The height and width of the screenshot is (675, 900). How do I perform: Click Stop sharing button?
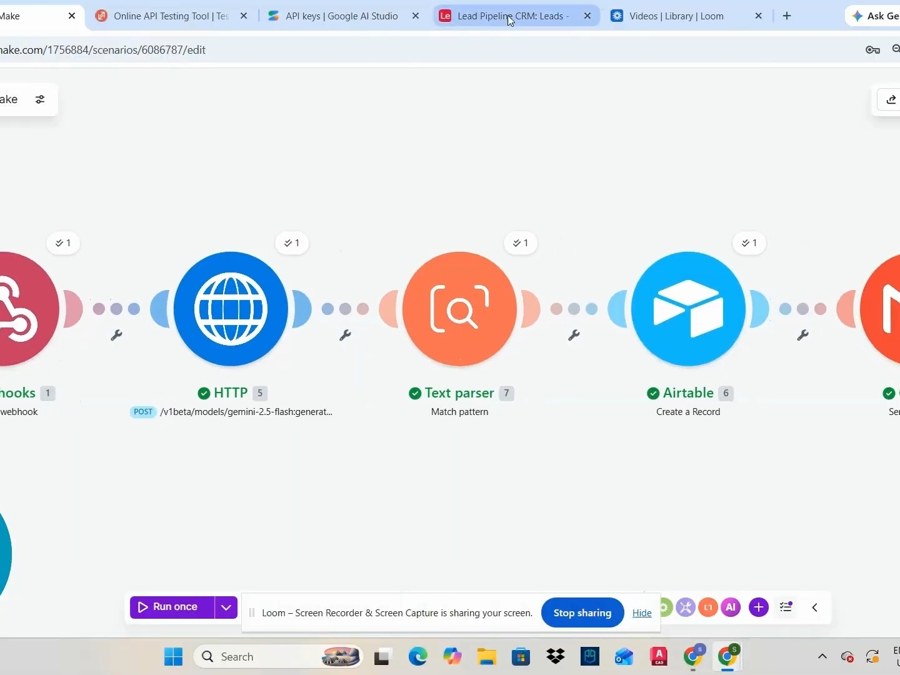click(582, 612)
